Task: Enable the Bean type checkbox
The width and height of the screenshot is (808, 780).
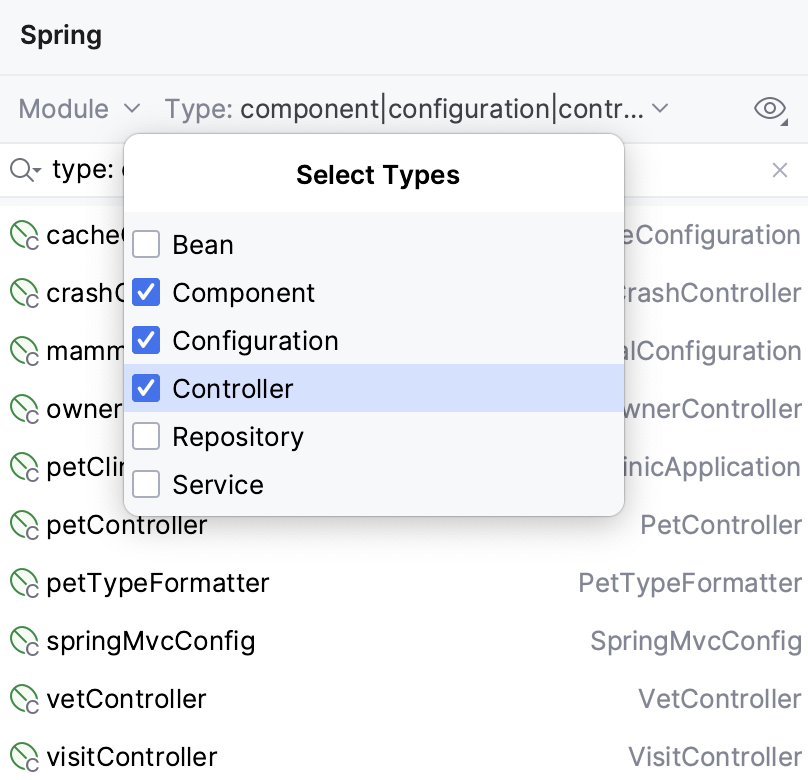Action: (146, 245)
